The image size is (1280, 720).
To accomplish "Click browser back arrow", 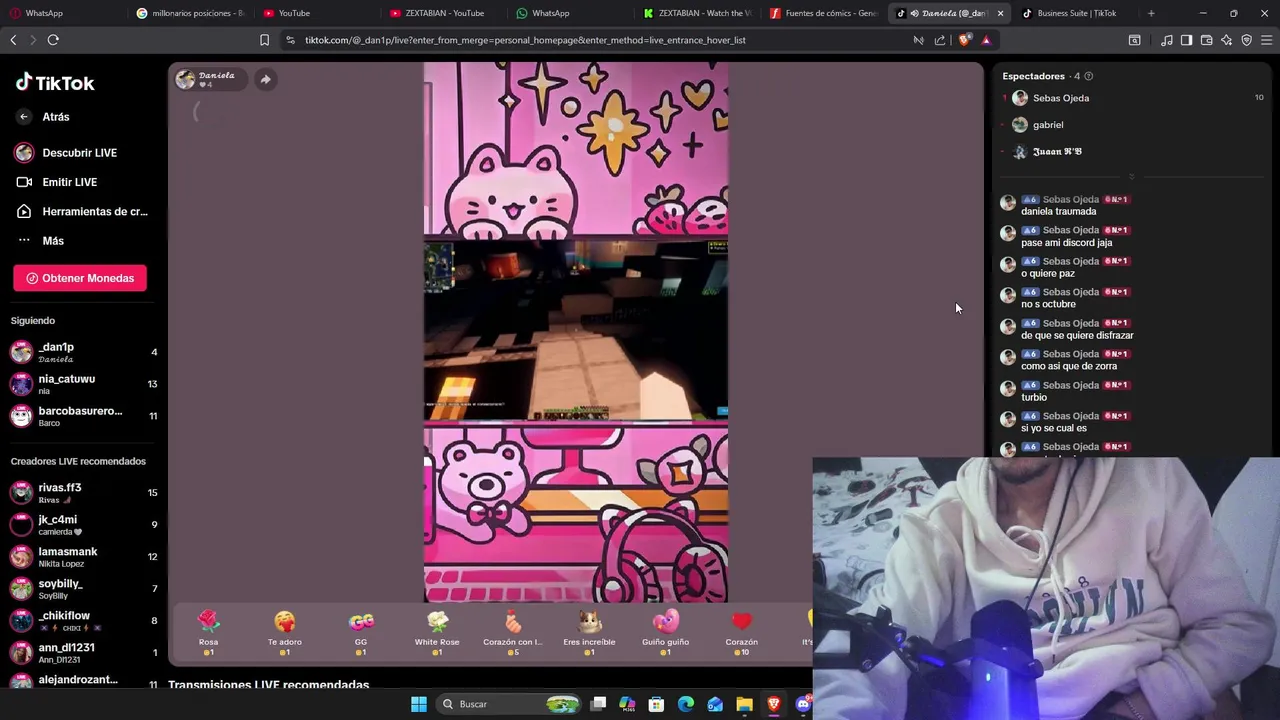I will click(x=13, y=40).
